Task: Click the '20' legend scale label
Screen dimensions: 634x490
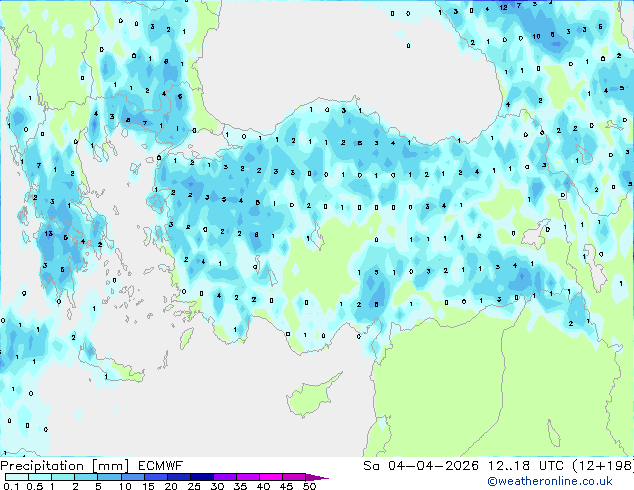Action: [x=171, y=486]
